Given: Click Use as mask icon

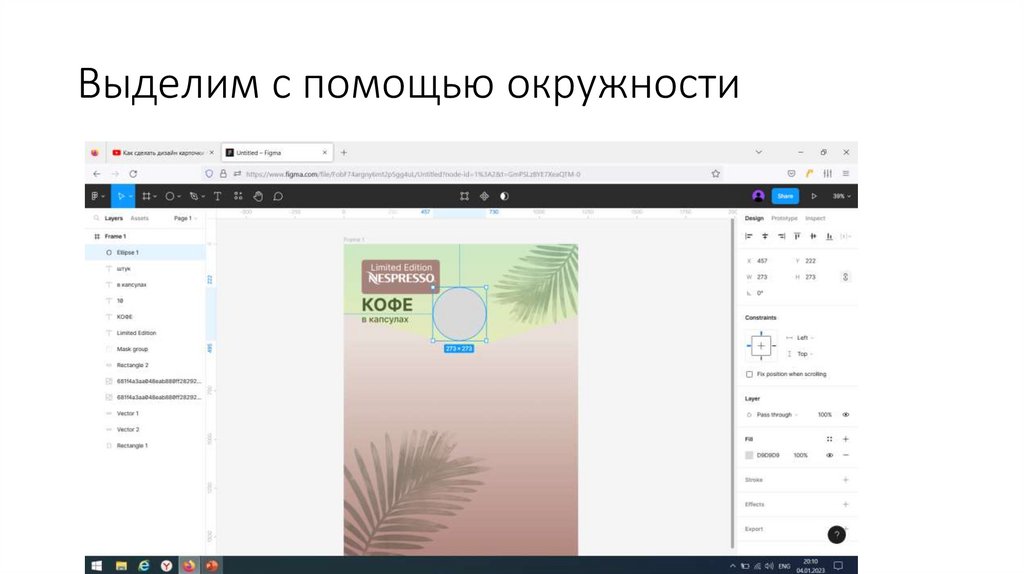Looking at the screenshot, I should tap(504, 196).
